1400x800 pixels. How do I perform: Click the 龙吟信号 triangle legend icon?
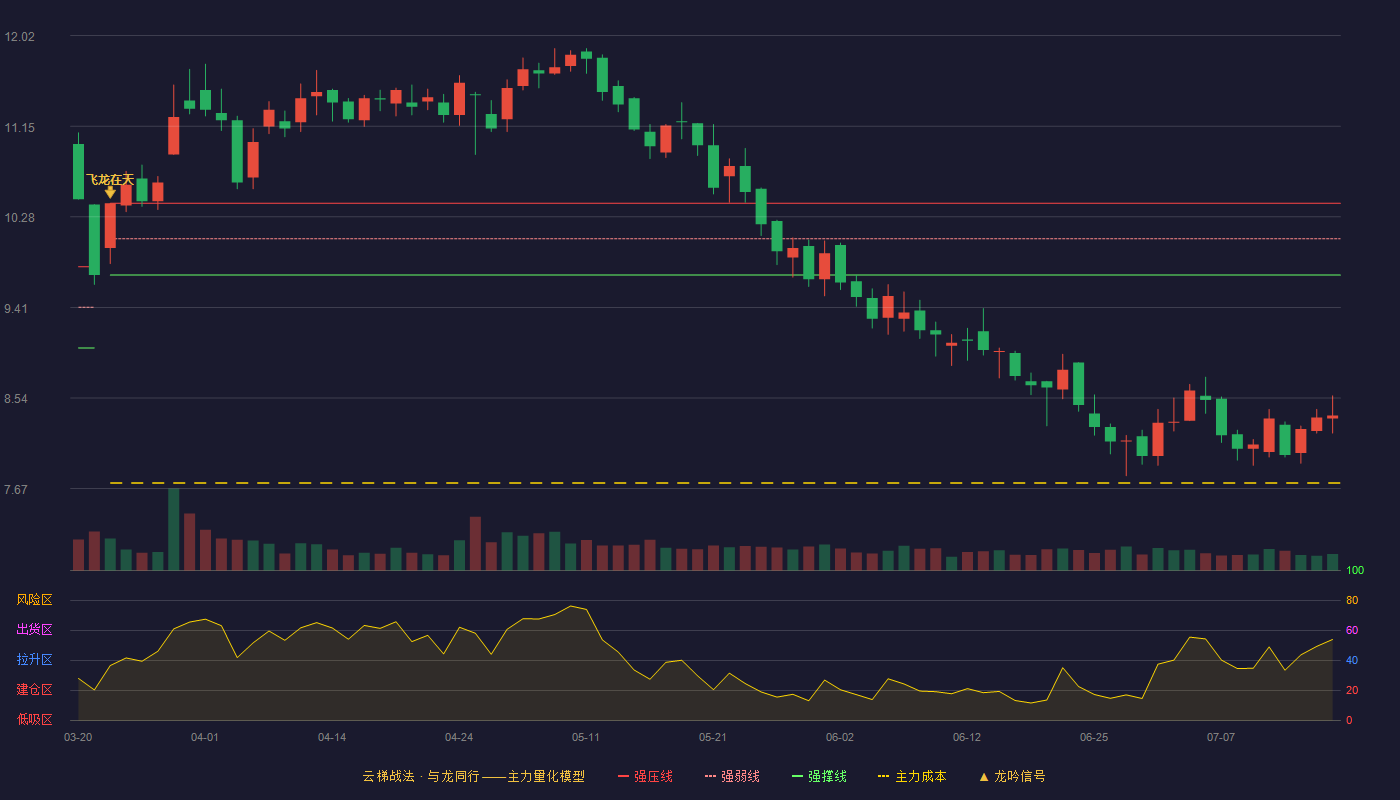(983, 776)
